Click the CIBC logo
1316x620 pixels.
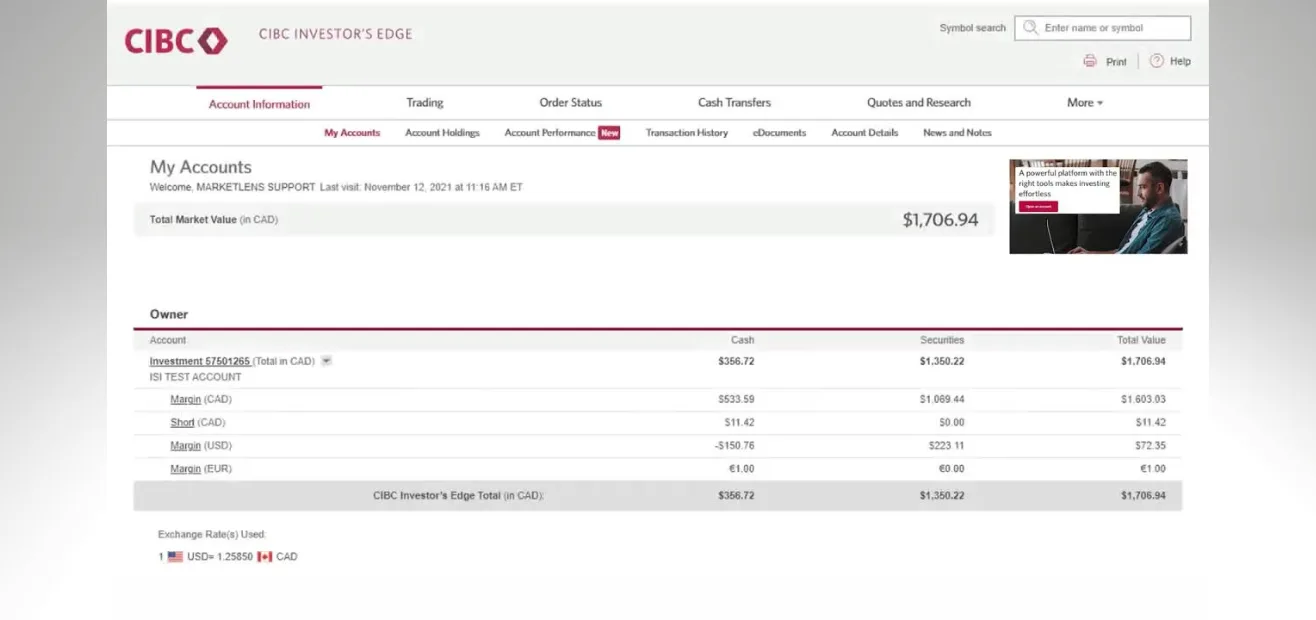[x=176, y=40]
